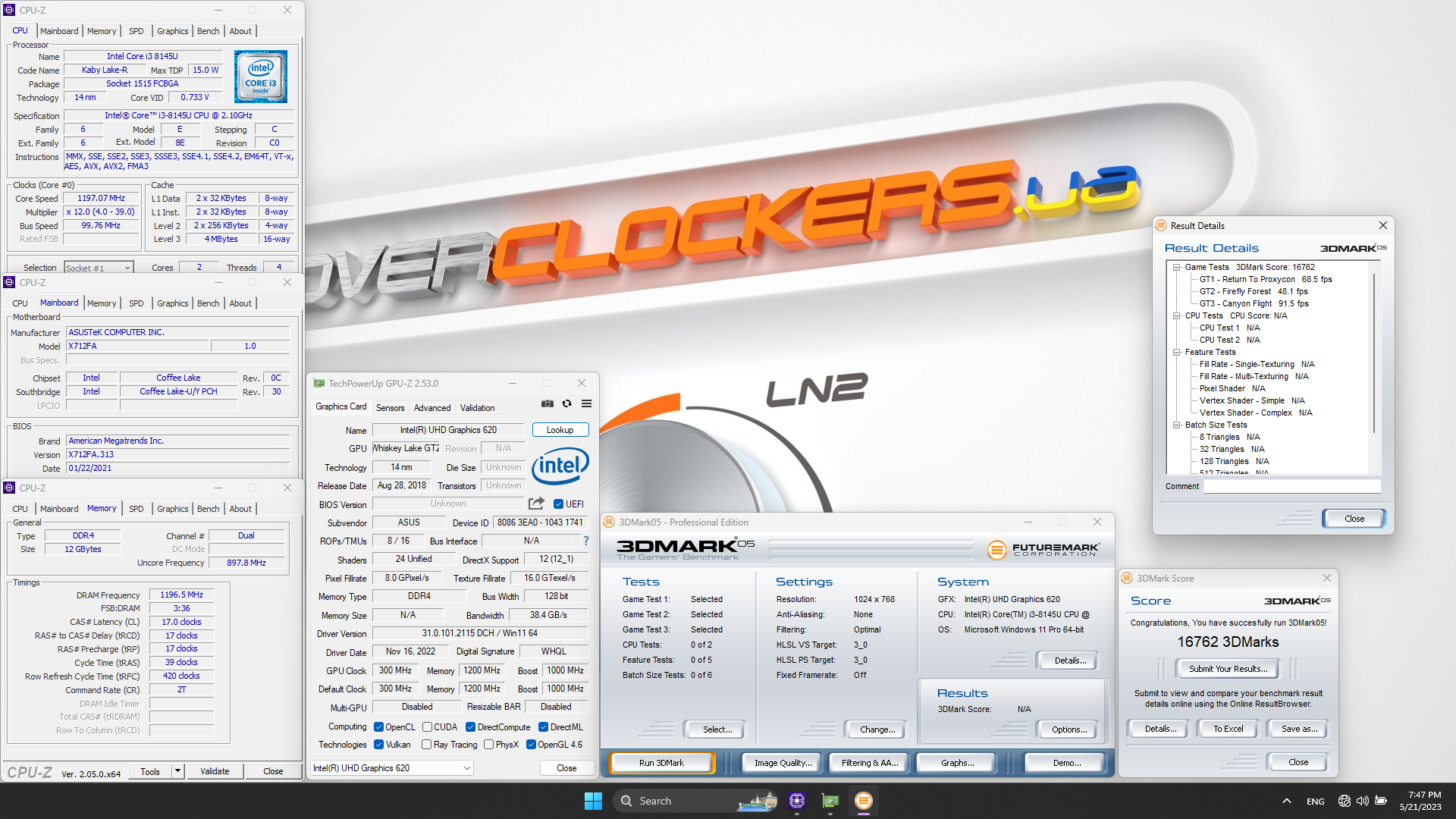Toggle CUDA checkbox
The width and height of the screenshot is (1456, 819).
point(427,726)
